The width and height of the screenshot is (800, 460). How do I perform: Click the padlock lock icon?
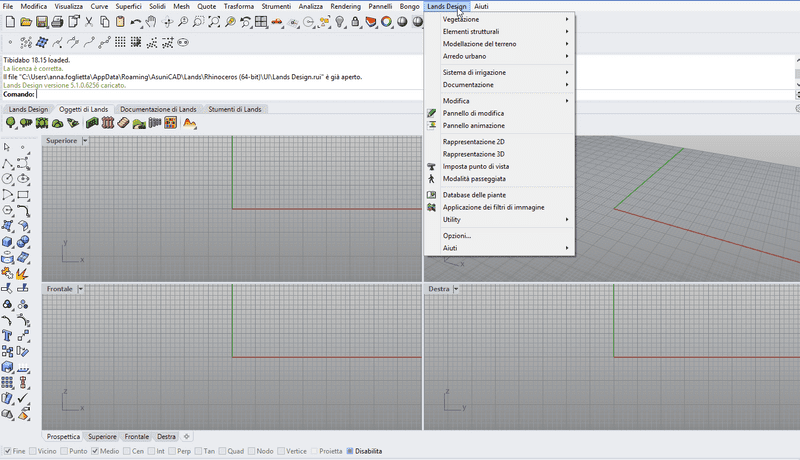(x=355, y=21)
